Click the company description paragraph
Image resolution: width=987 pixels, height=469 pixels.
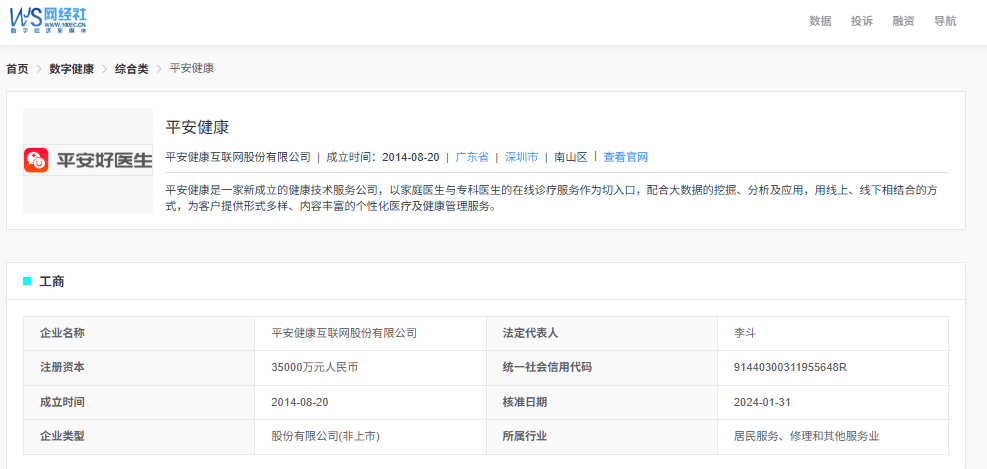[550, 198]
